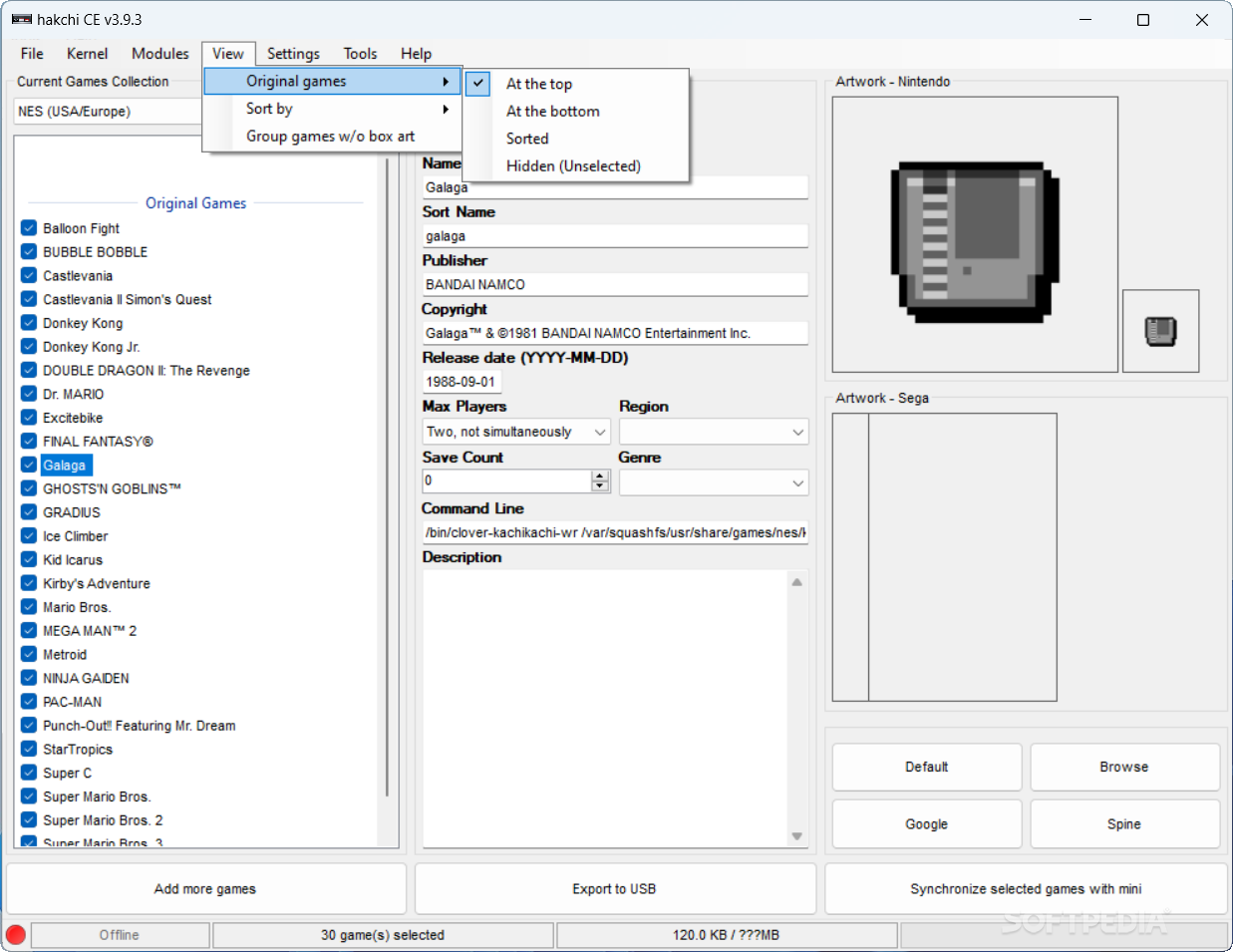The width and height of the screenshot is (1233, 952).
Task: Click the Spine artwork button
Action: point(1124,824)
